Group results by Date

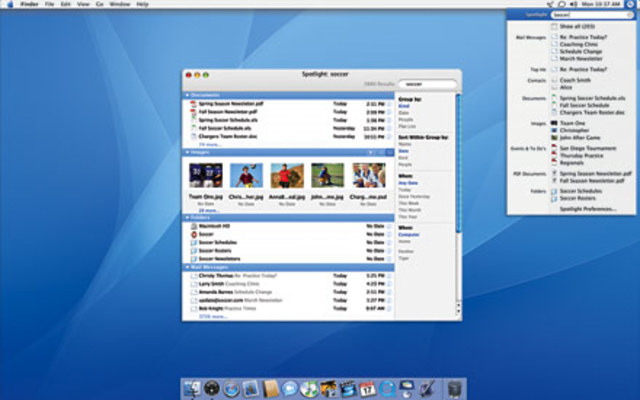(404, 113)
